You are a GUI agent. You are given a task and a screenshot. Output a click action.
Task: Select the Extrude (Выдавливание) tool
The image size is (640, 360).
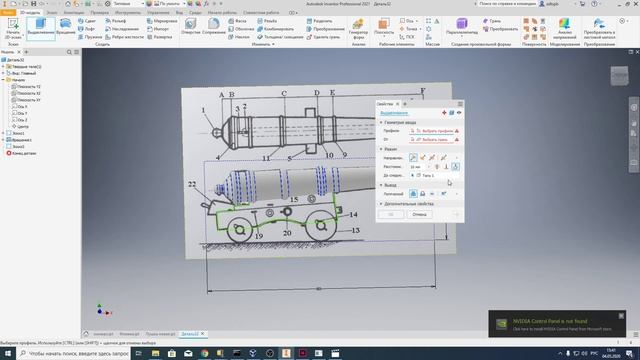click(x=41, y=28)
